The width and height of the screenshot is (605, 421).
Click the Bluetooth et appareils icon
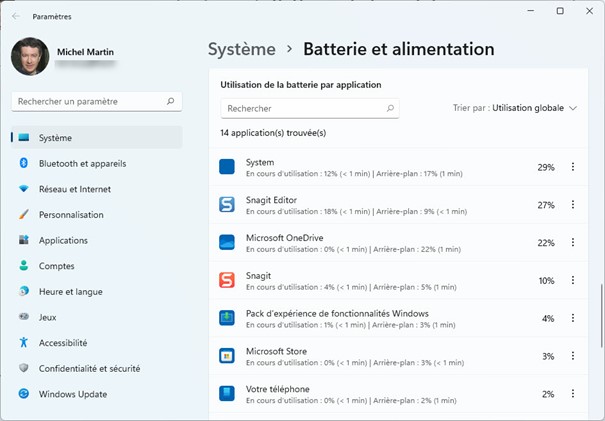pos(23,163)
